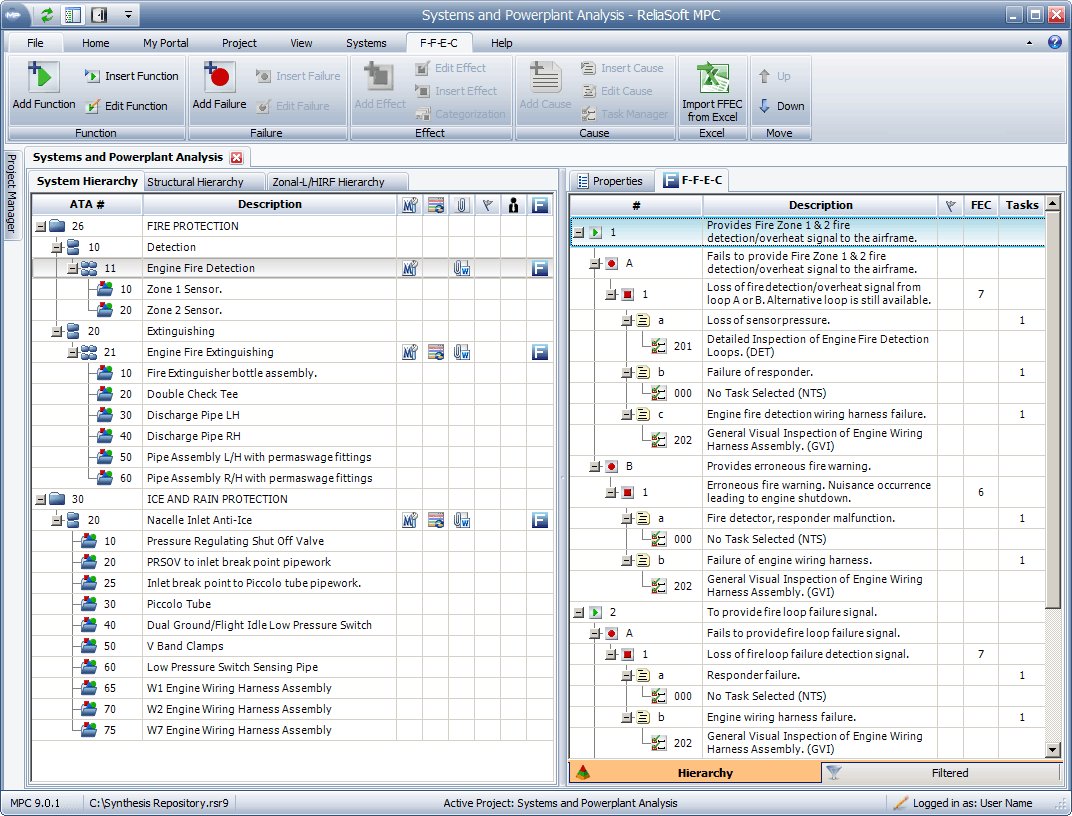Collapse the 10 Detection node

click(57, 247)
